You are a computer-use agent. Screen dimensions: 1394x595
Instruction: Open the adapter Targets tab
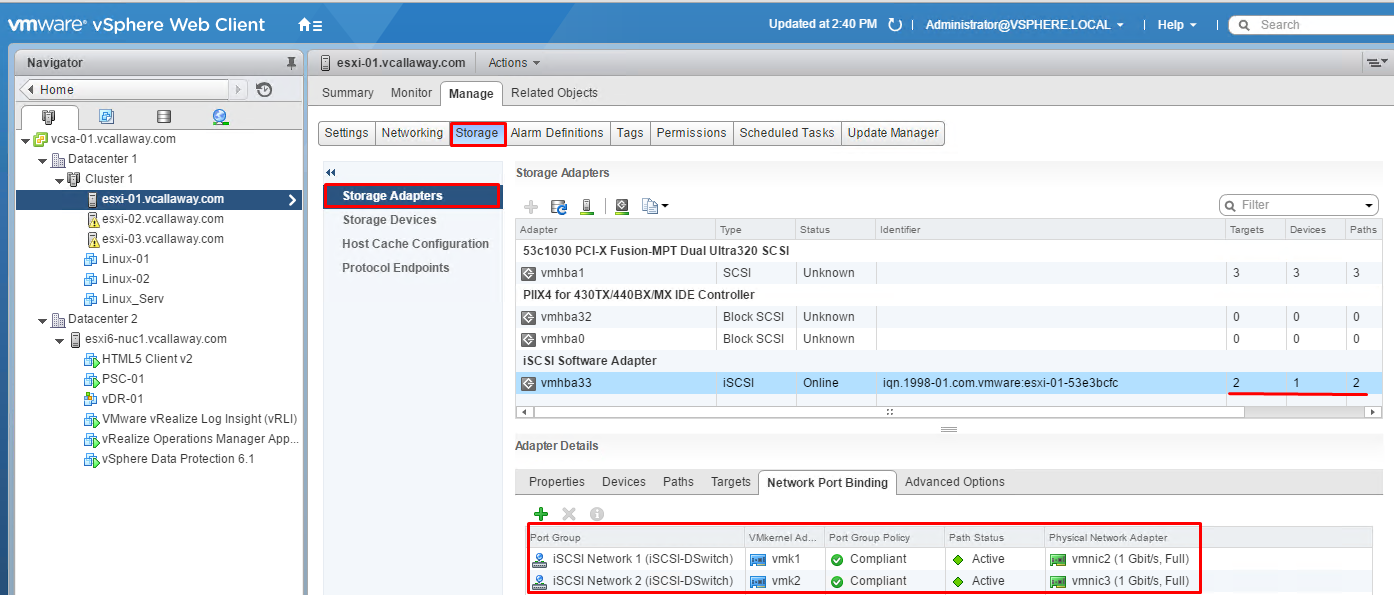[x=731, y=482]
